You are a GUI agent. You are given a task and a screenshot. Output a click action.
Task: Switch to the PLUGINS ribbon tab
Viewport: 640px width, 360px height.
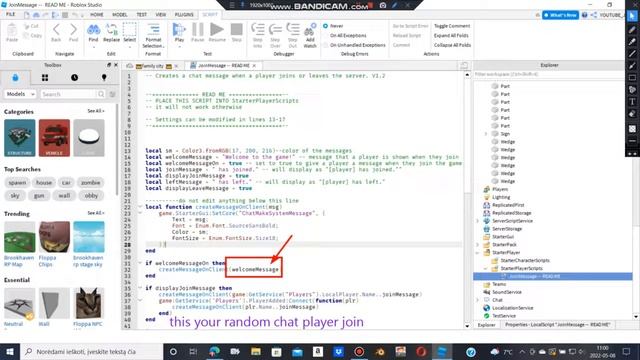184,15
